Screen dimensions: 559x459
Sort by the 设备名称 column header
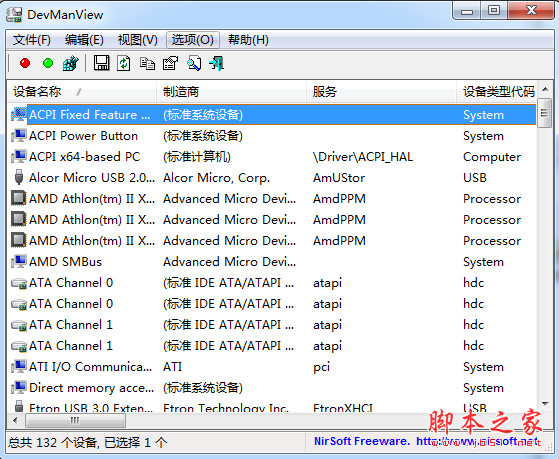(81, 92)
